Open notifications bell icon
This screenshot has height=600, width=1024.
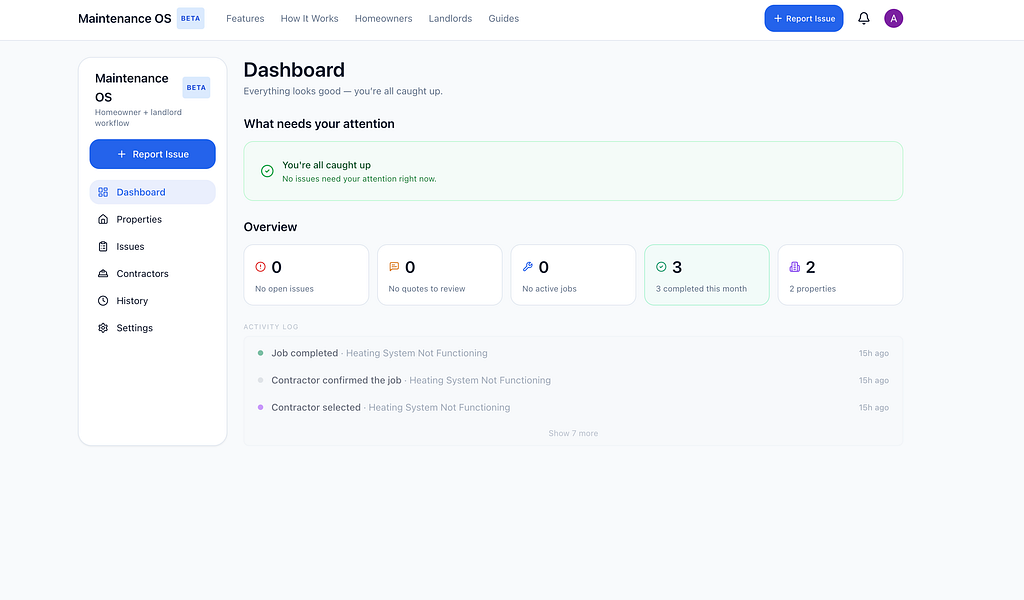tap(863, 18)
